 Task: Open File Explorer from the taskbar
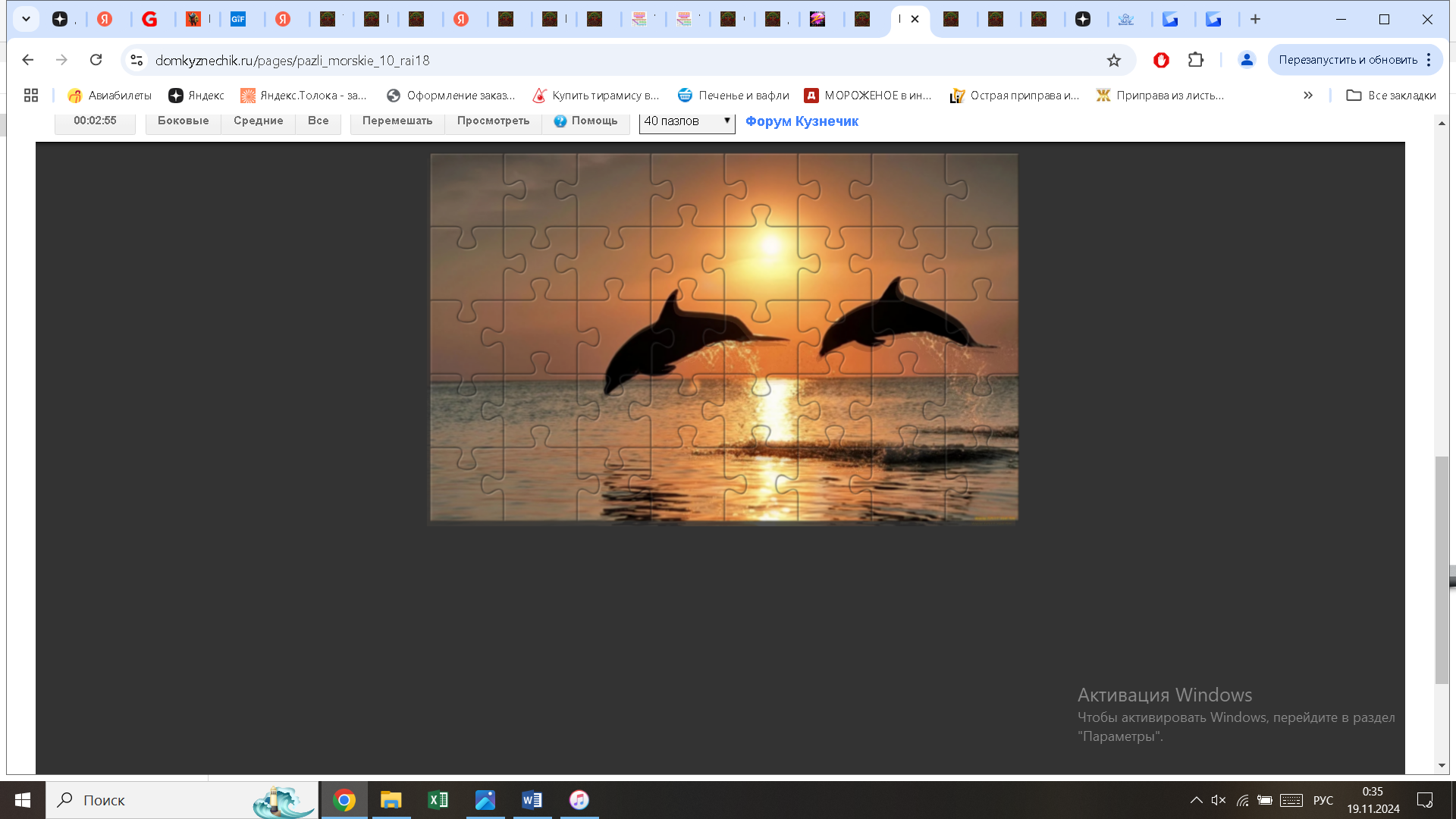(x=391, y=800)
